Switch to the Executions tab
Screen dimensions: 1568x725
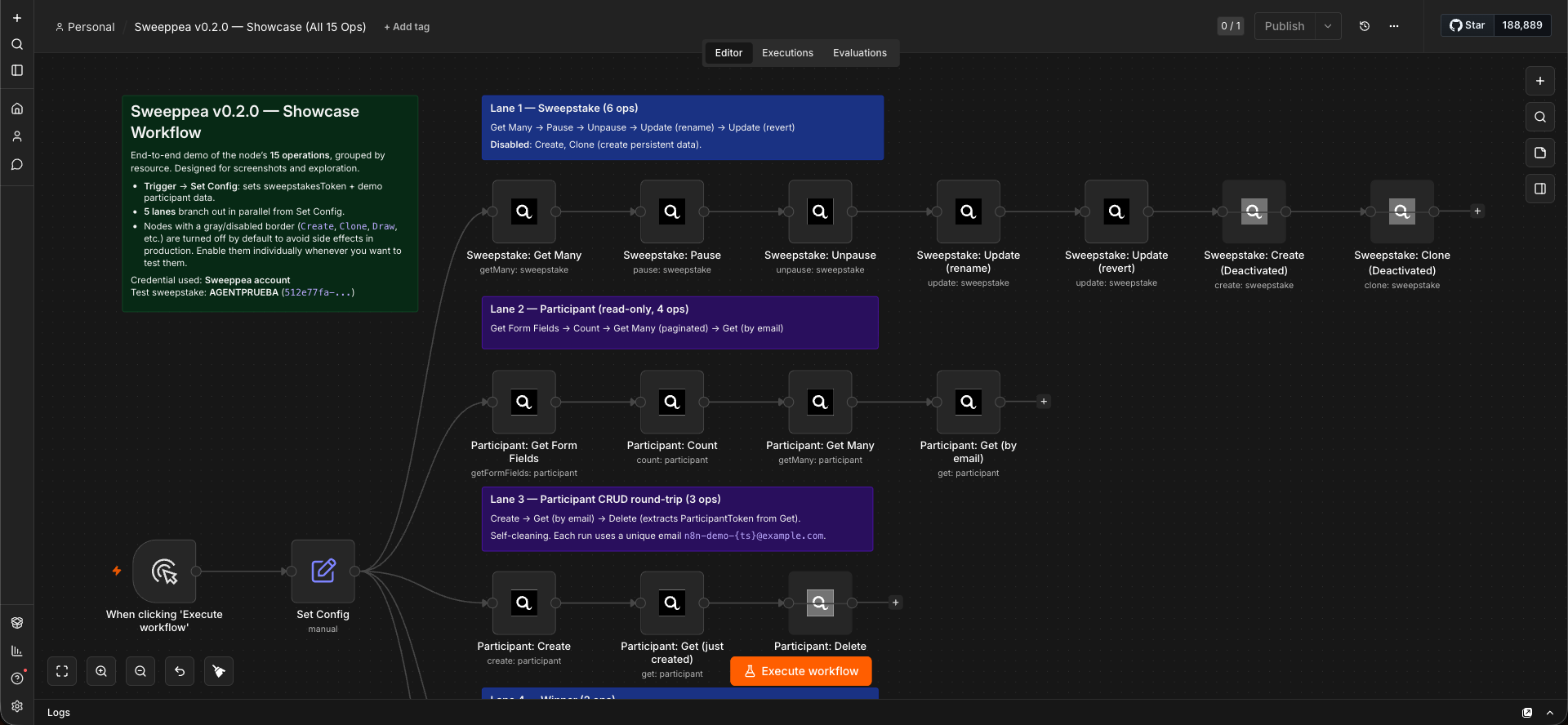tap(787, 53)
